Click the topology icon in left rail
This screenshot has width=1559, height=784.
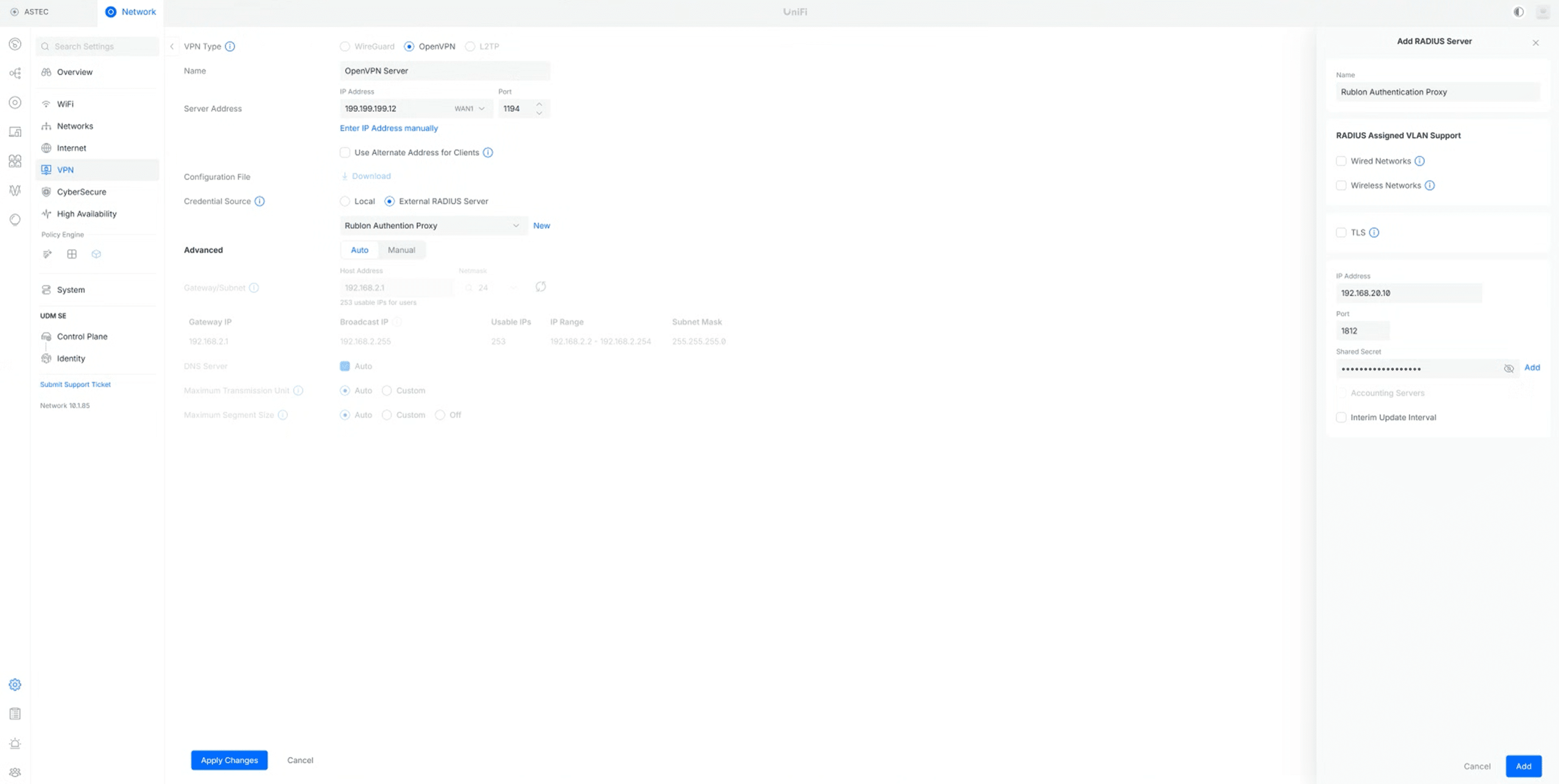coord(15,74)
